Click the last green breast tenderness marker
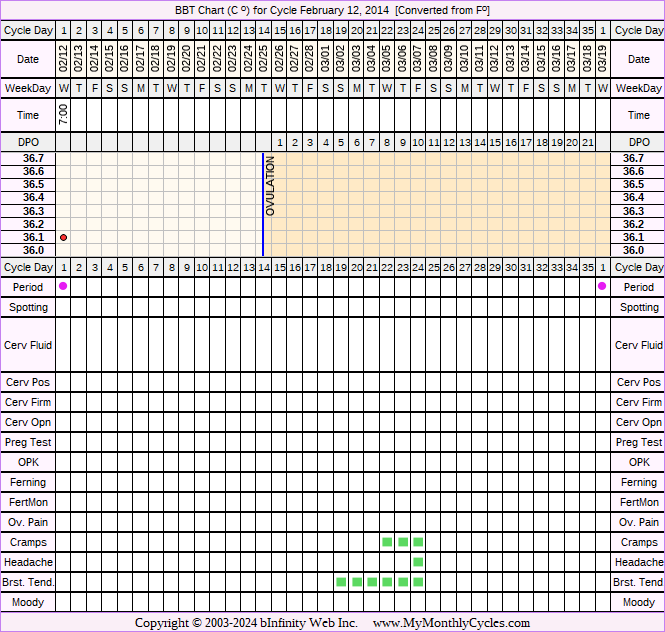665x632 pixels. click(418, 582)
